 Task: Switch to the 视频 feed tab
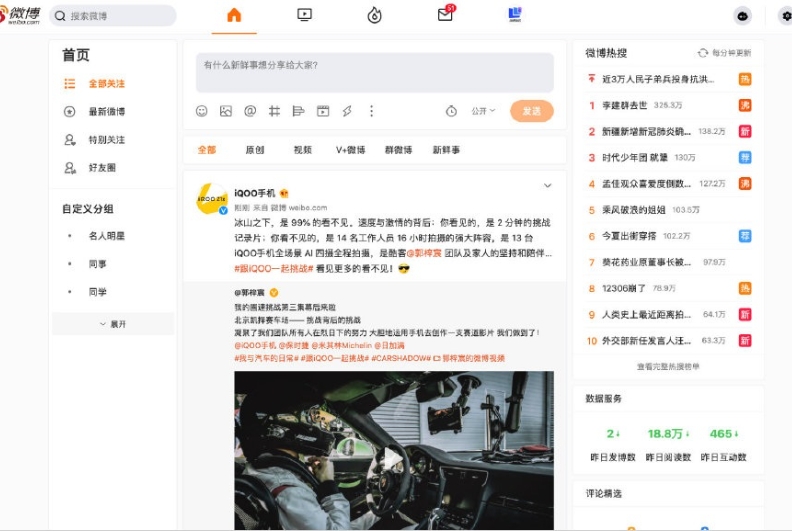pyautogui.click(x=303, y=150)
